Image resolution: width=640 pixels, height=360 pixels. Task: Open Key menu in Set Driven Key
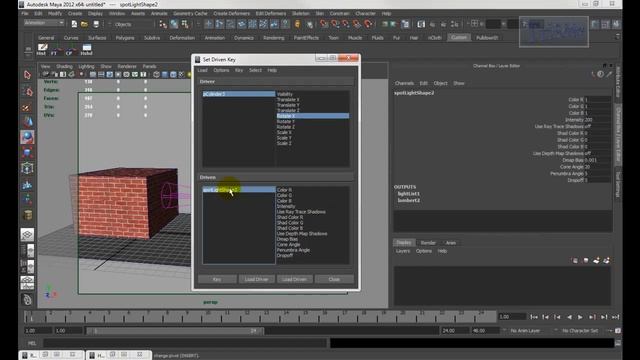pyautogui.click(x=239, y=70)
